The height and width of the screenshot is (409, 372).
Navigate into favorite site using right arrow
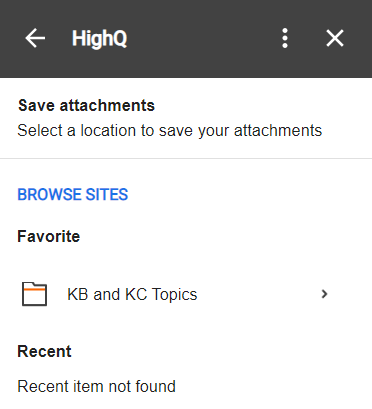click(x=324, y=294)
